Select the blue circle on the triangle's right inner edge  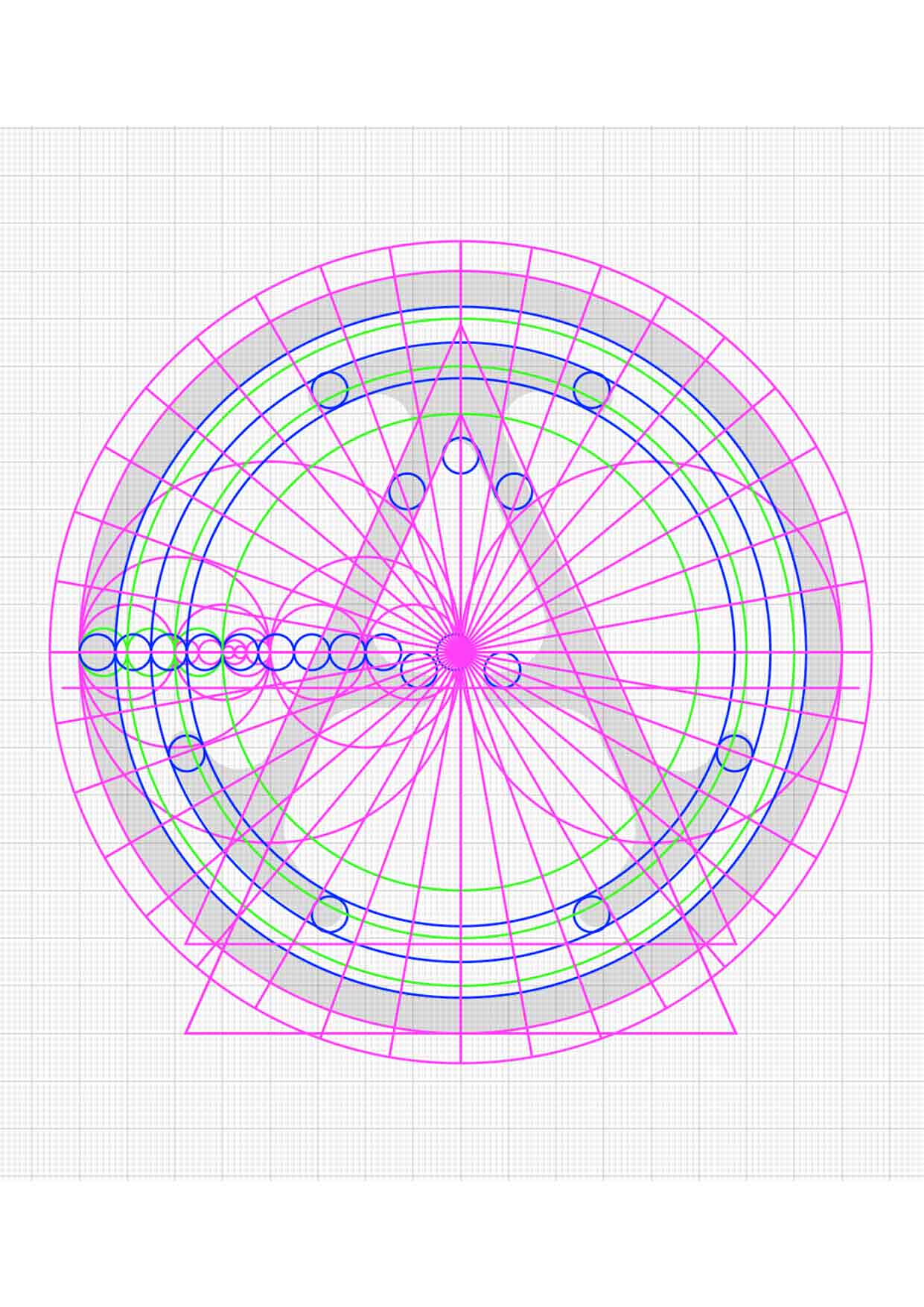(x=514, y=492)
